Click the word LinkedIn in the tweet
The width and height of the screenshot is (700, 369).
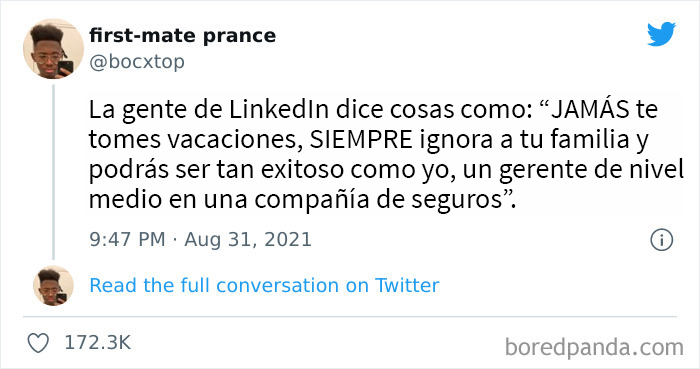(279, 110)
